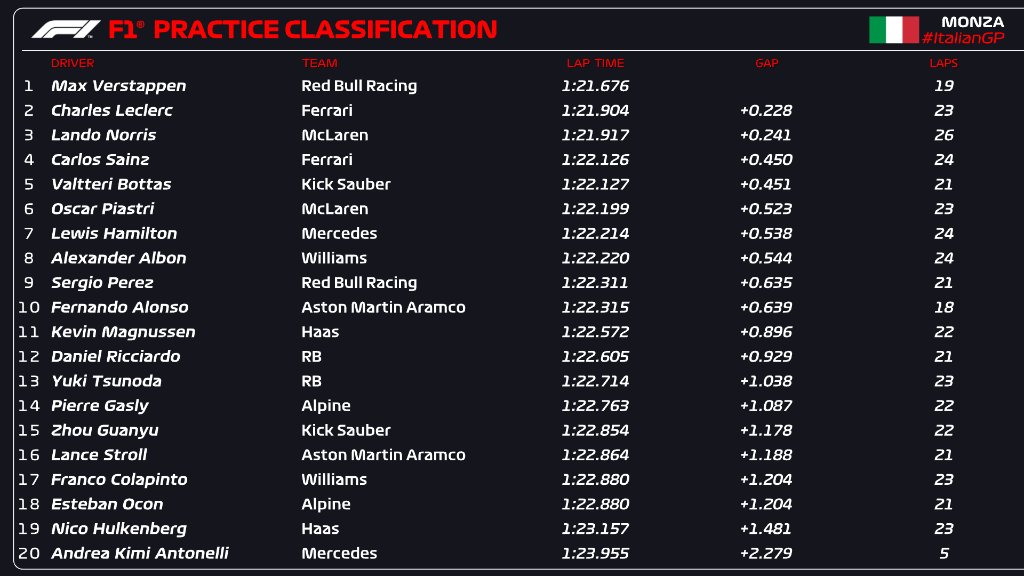This screenshot has height=576, width=1024.
Task: Select Andrea Kimi Antonelli's entry
Action: tap(139, 554)
